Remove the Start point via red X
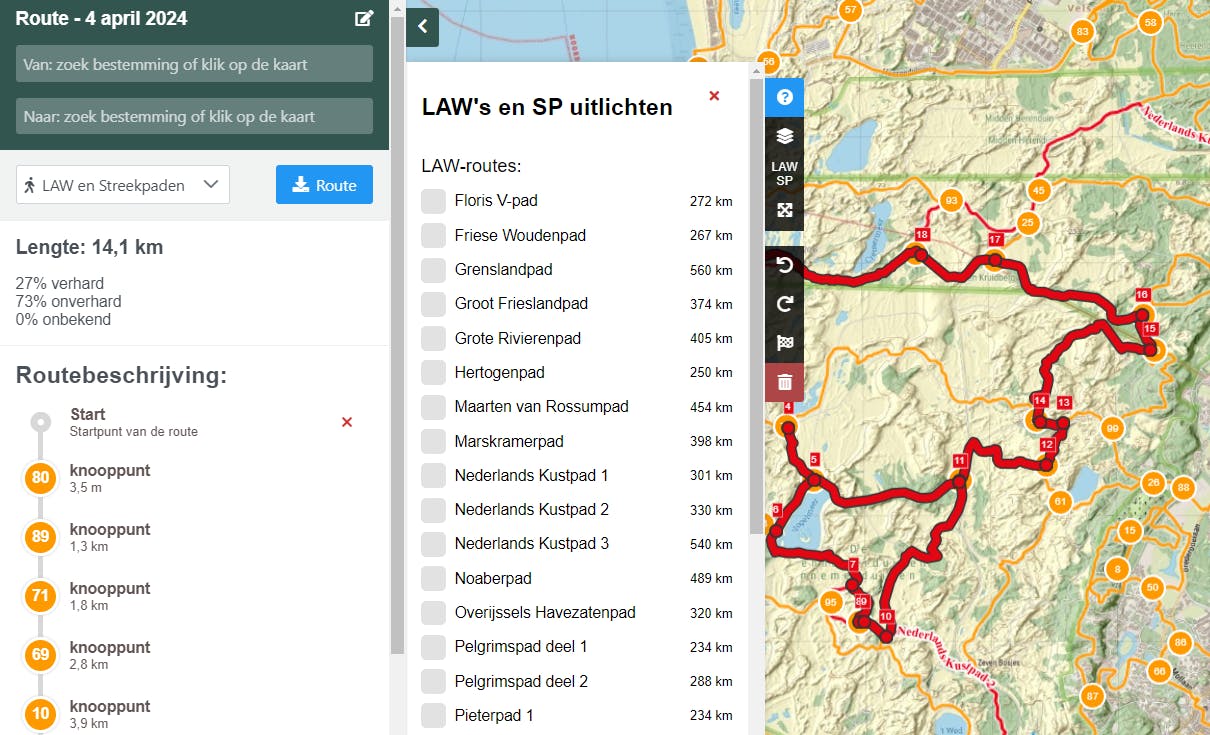Viewport: 1210px width, 735px height. (x=346, y=422)
